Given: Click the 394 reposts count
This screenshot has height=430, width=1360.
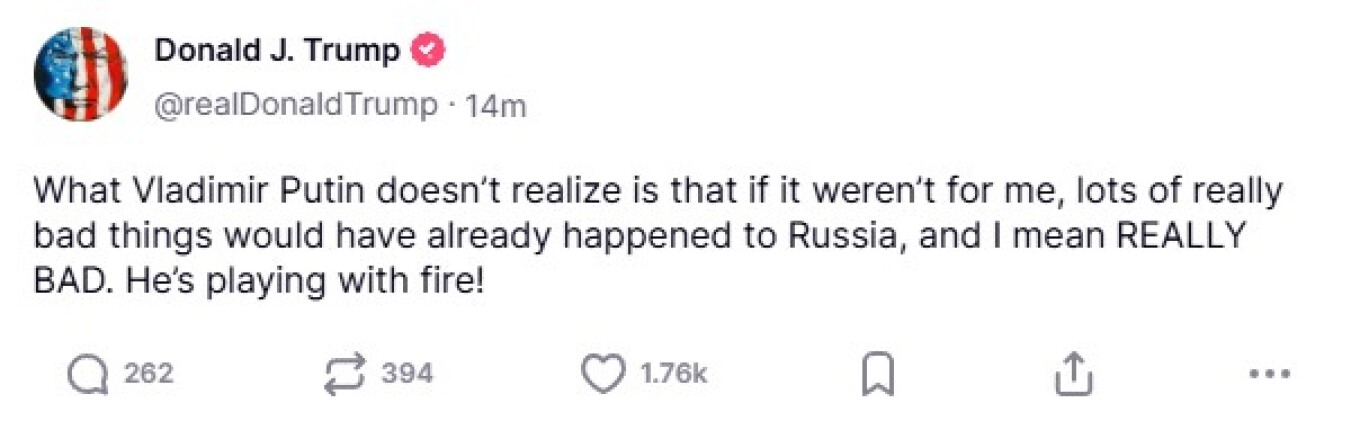Looking at the screenshot, I should coord(407,374).
